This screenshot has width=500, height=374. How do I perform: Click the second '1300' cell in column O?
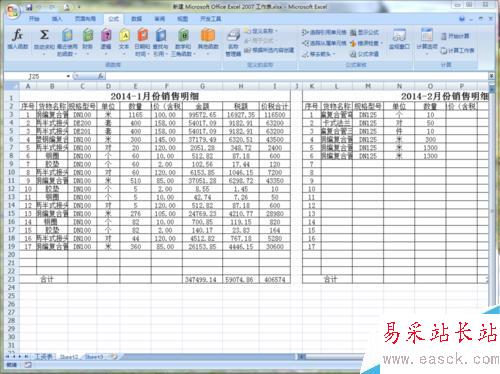430,156
